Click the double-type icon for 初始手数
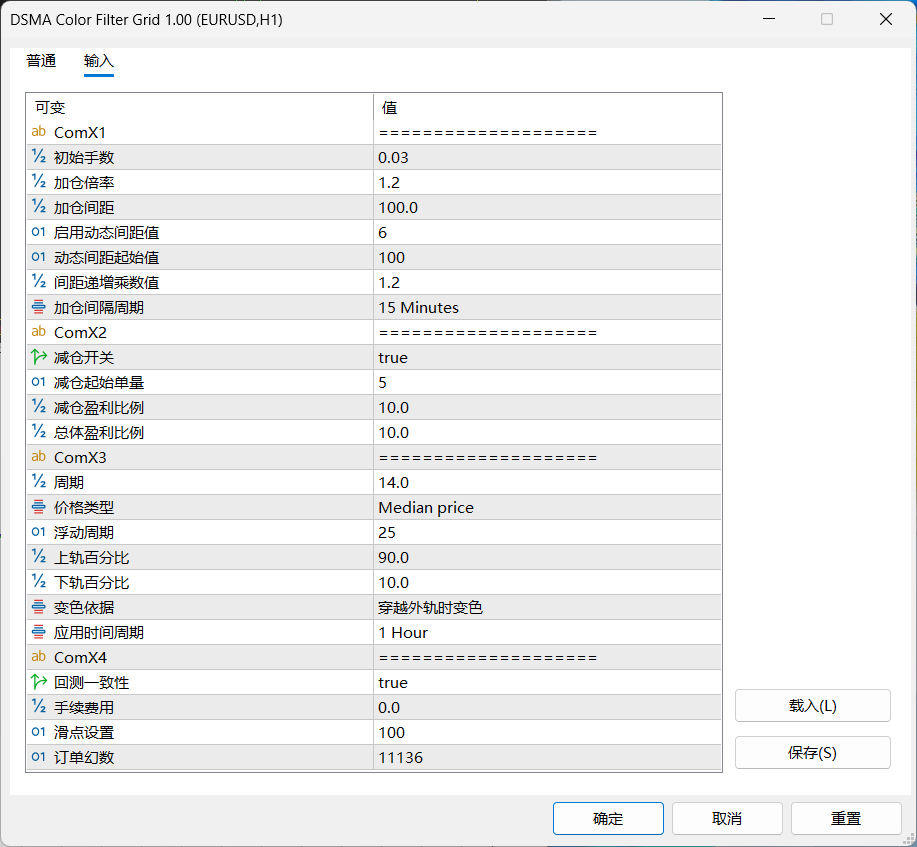The image size is (917, 847). 39,157
